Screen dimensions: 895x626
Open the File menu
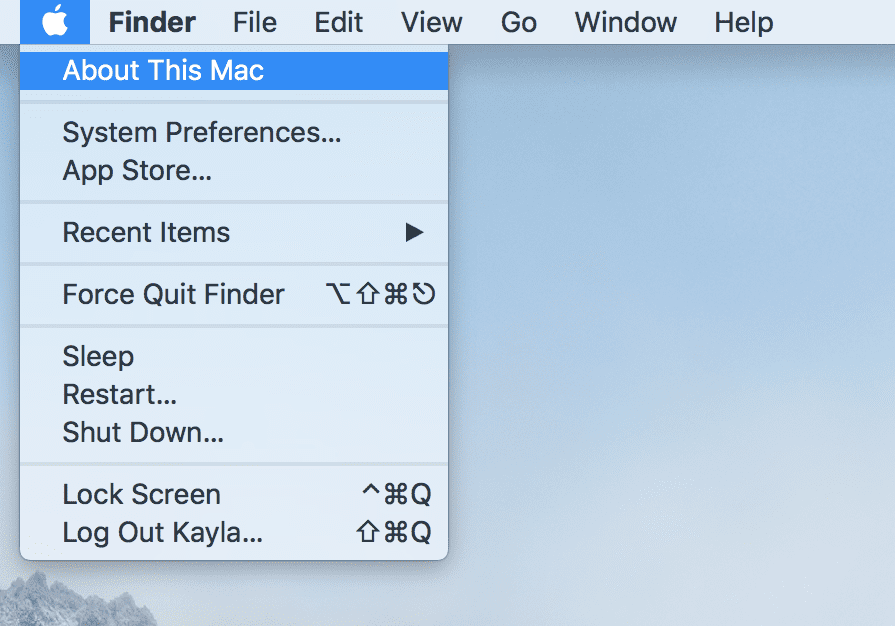[x=254, y=21]
